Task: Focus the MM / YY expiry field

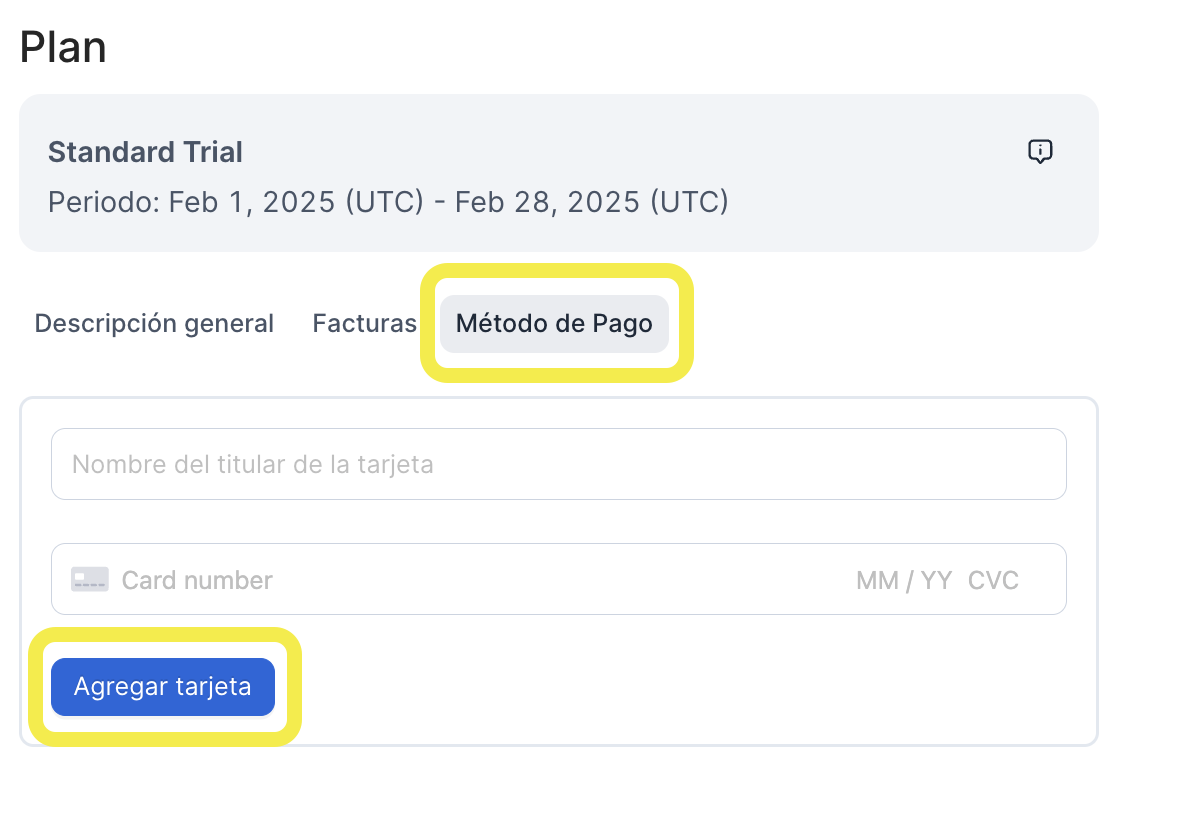Action: coord(905,580)
